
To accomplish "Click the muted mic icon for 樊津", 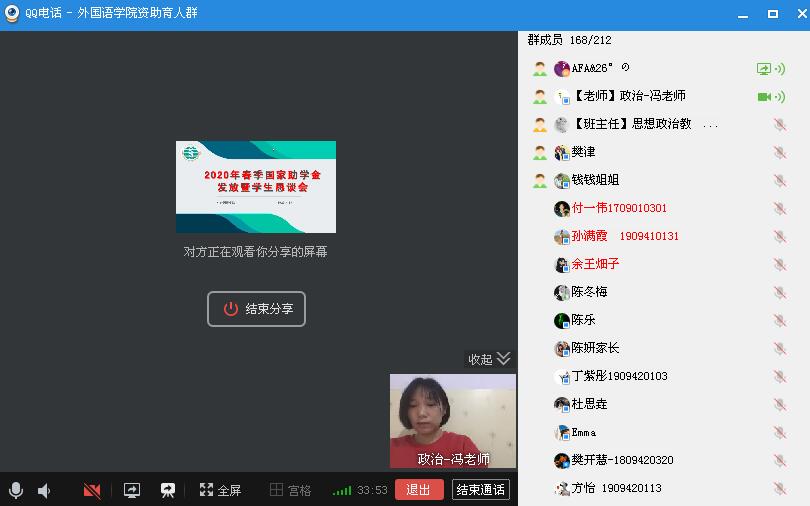I will [779, 153].
